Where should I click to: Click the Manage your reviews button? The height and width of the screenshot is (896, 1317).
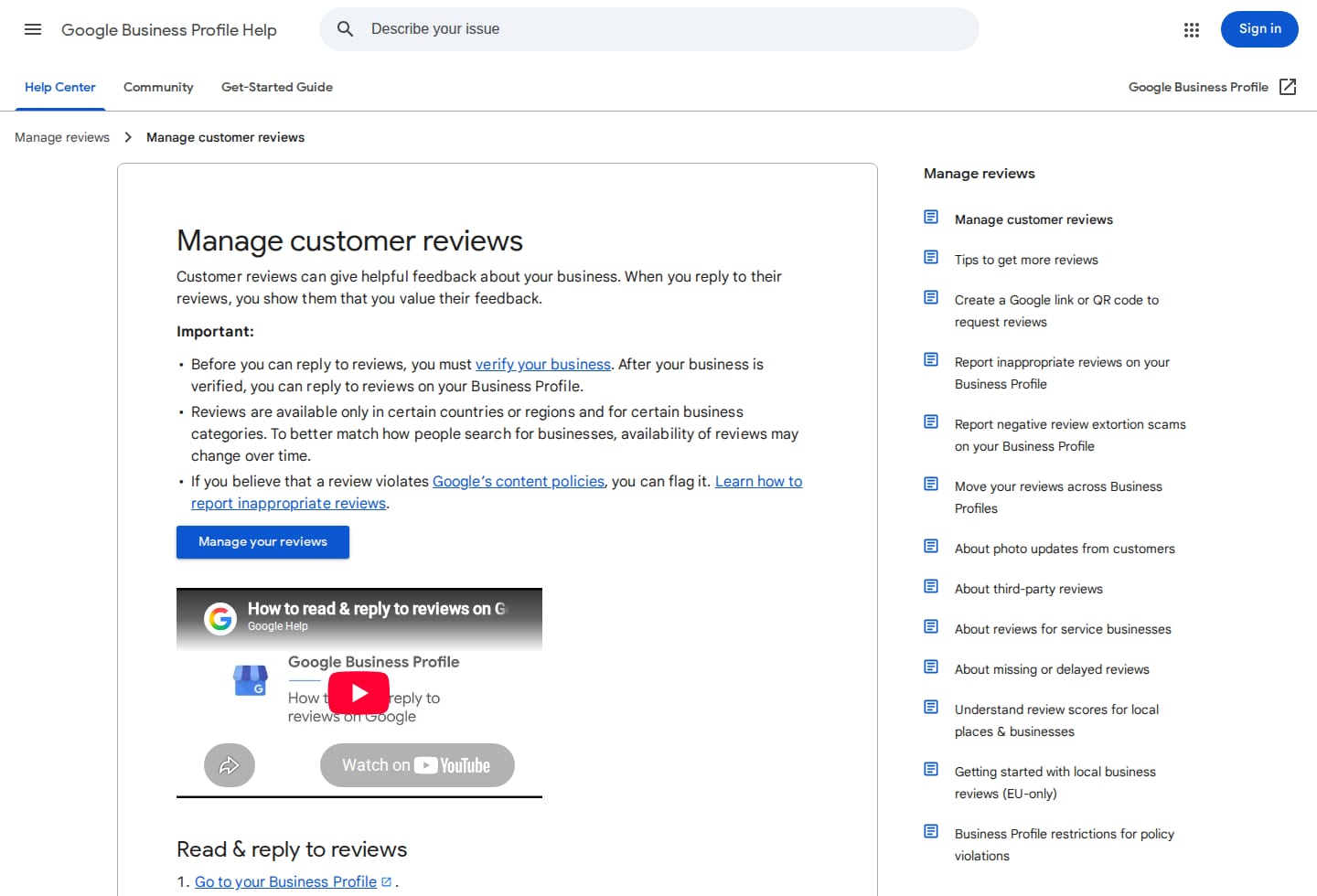tap(262, 542)
